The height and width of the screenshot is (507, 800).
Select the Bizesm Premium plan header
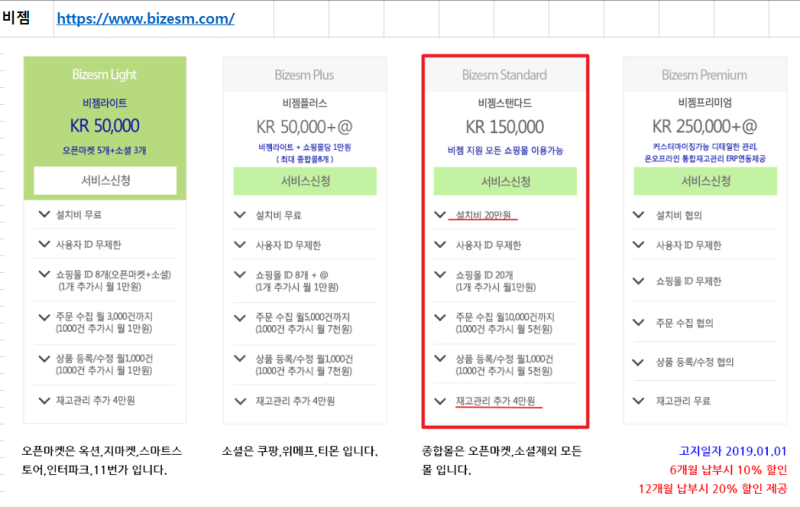click(x=705, y=75)
